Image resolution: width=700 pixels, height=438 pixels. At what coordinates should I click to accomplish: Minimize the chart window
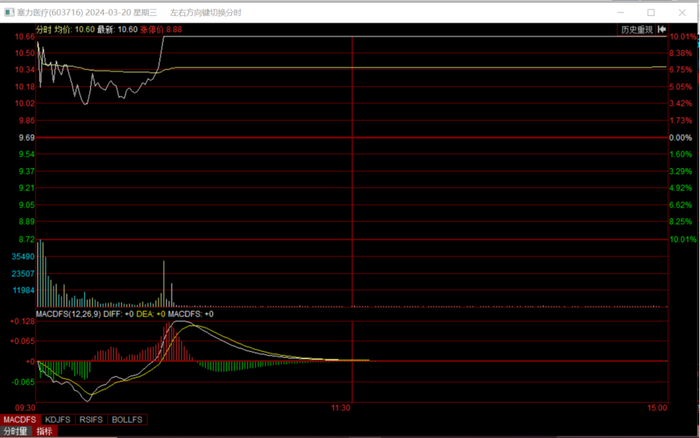pos(620,13)
